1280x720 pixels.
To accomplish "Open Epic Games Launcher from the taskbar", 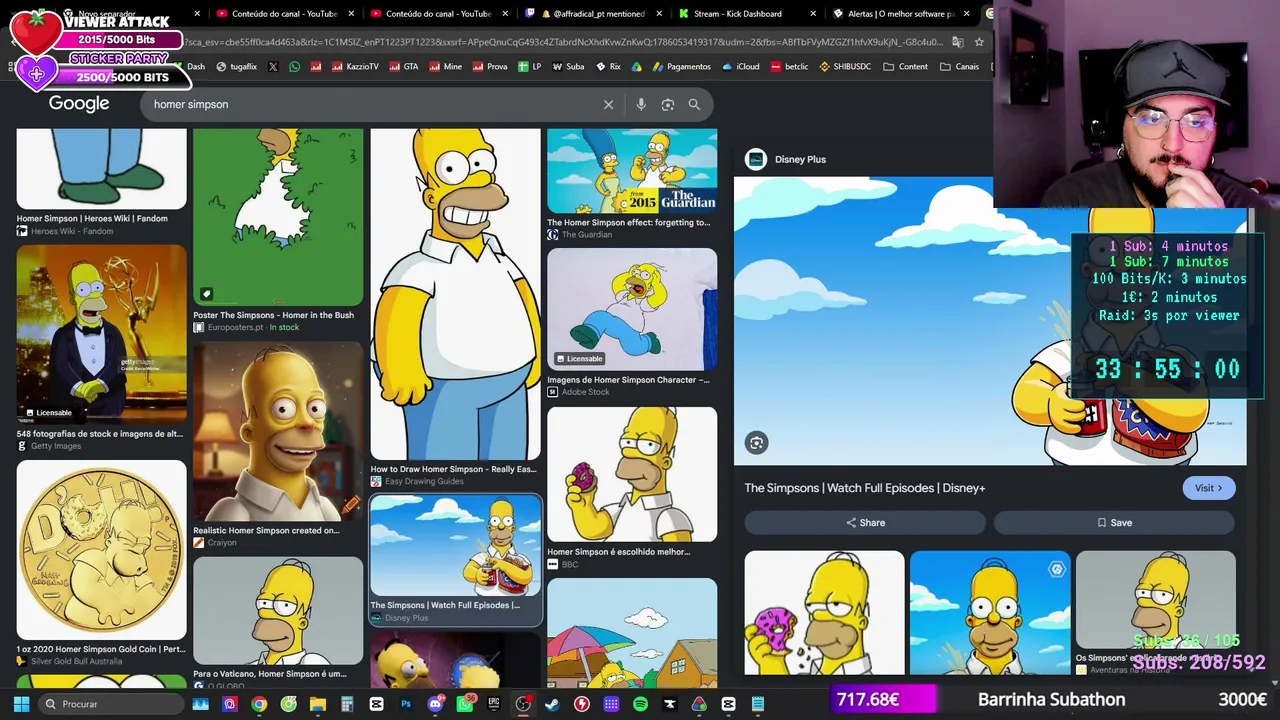I will [x=494, y=704].
